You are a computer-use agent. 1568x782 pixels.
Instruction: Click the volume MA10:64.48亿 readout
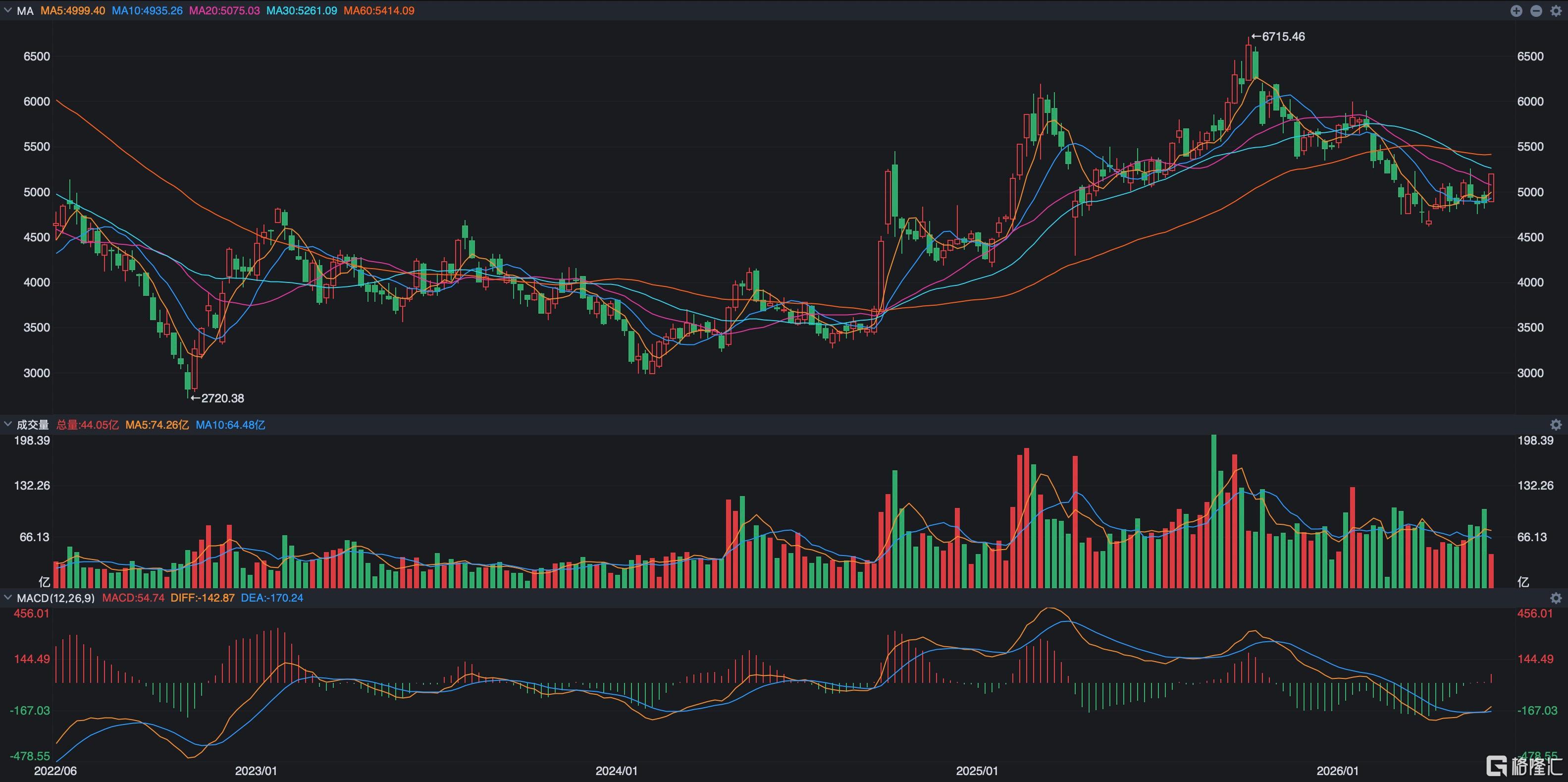pos(230,425)
